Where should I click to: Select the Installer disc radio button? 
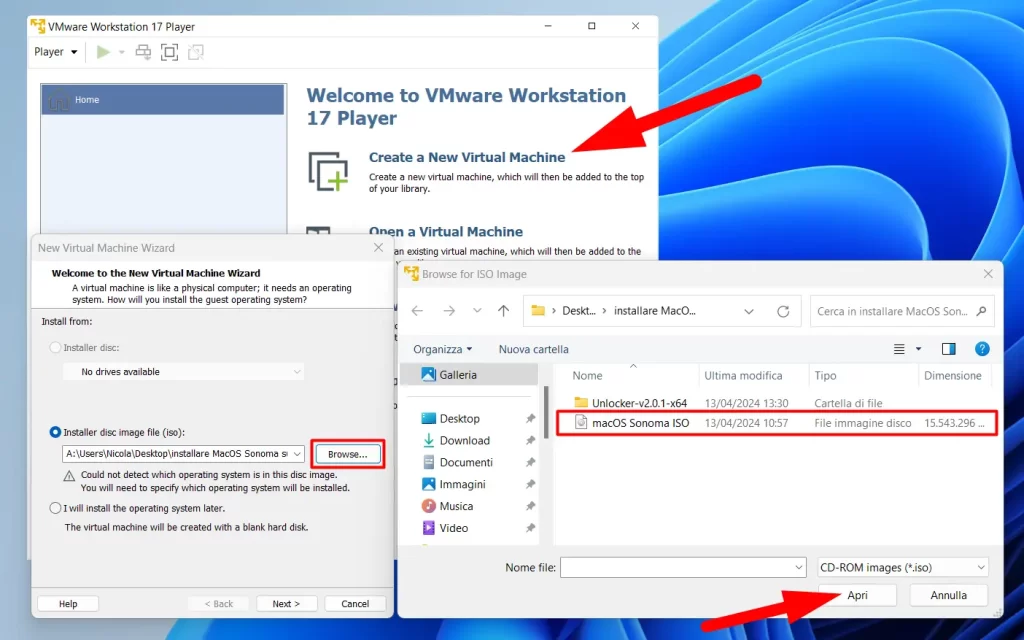point(56,348)
